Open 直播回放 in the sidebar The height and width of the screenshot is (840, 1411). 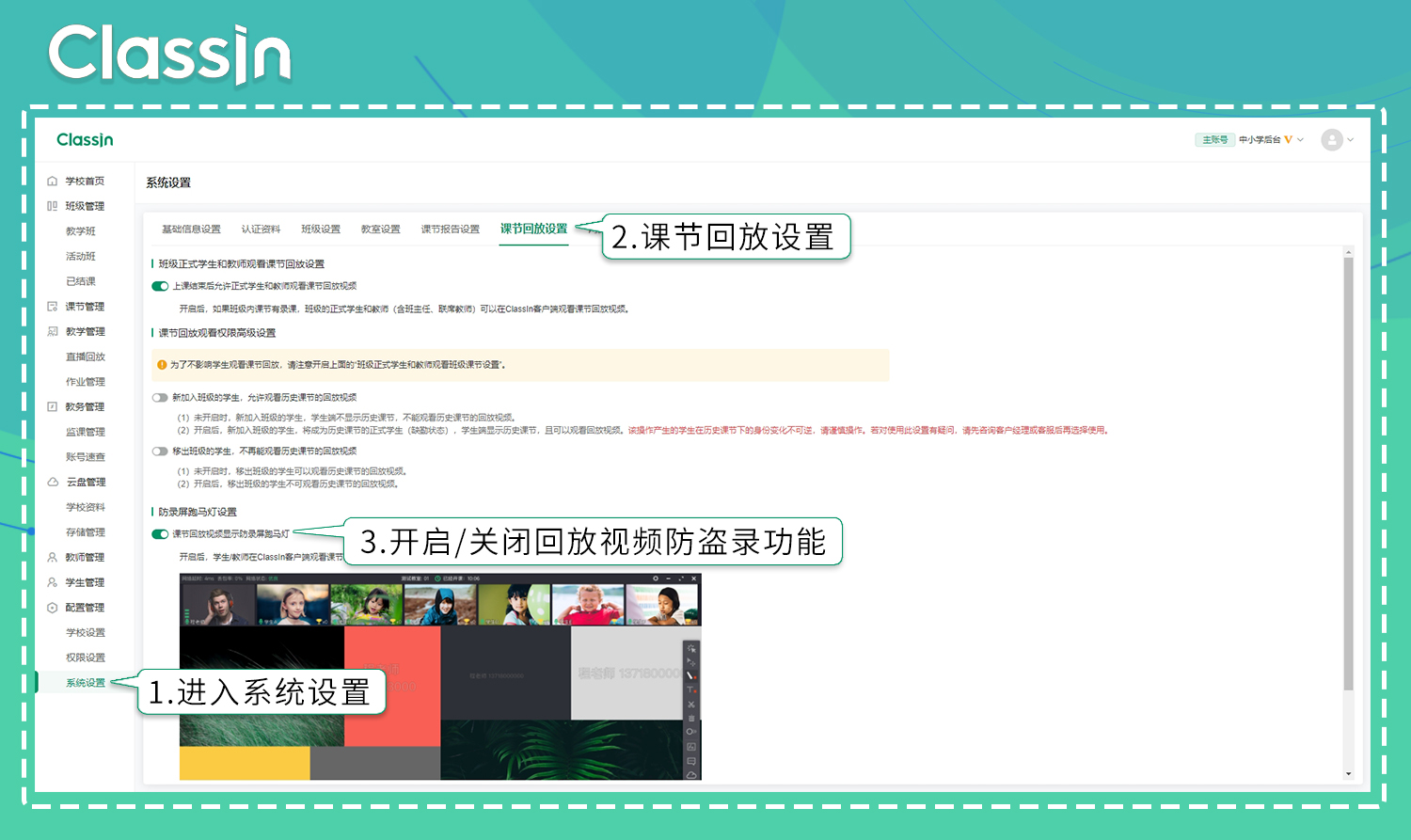[x=86, y=357]
